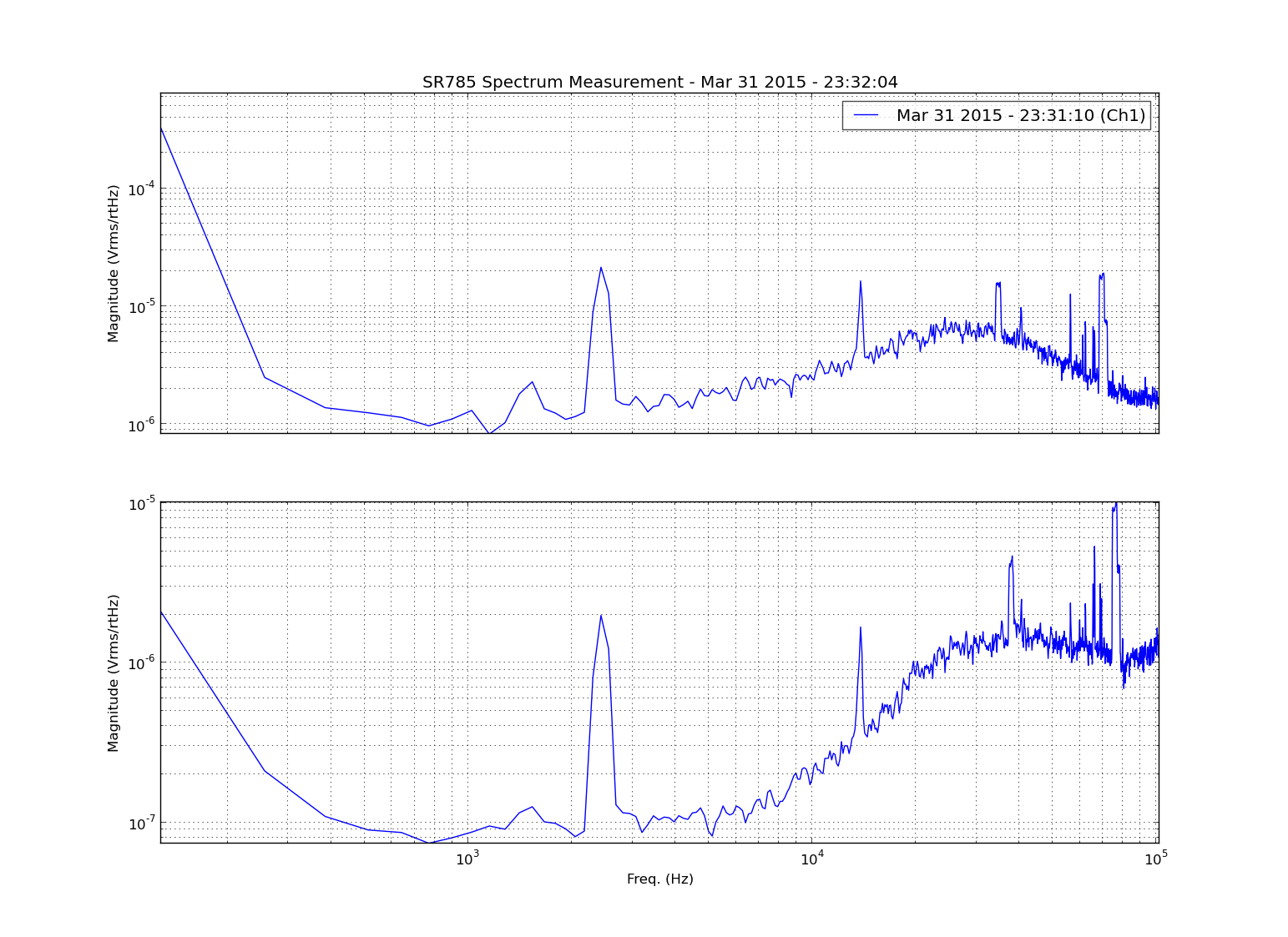Click the 10^4 x-axis tick label

point(812,857)
